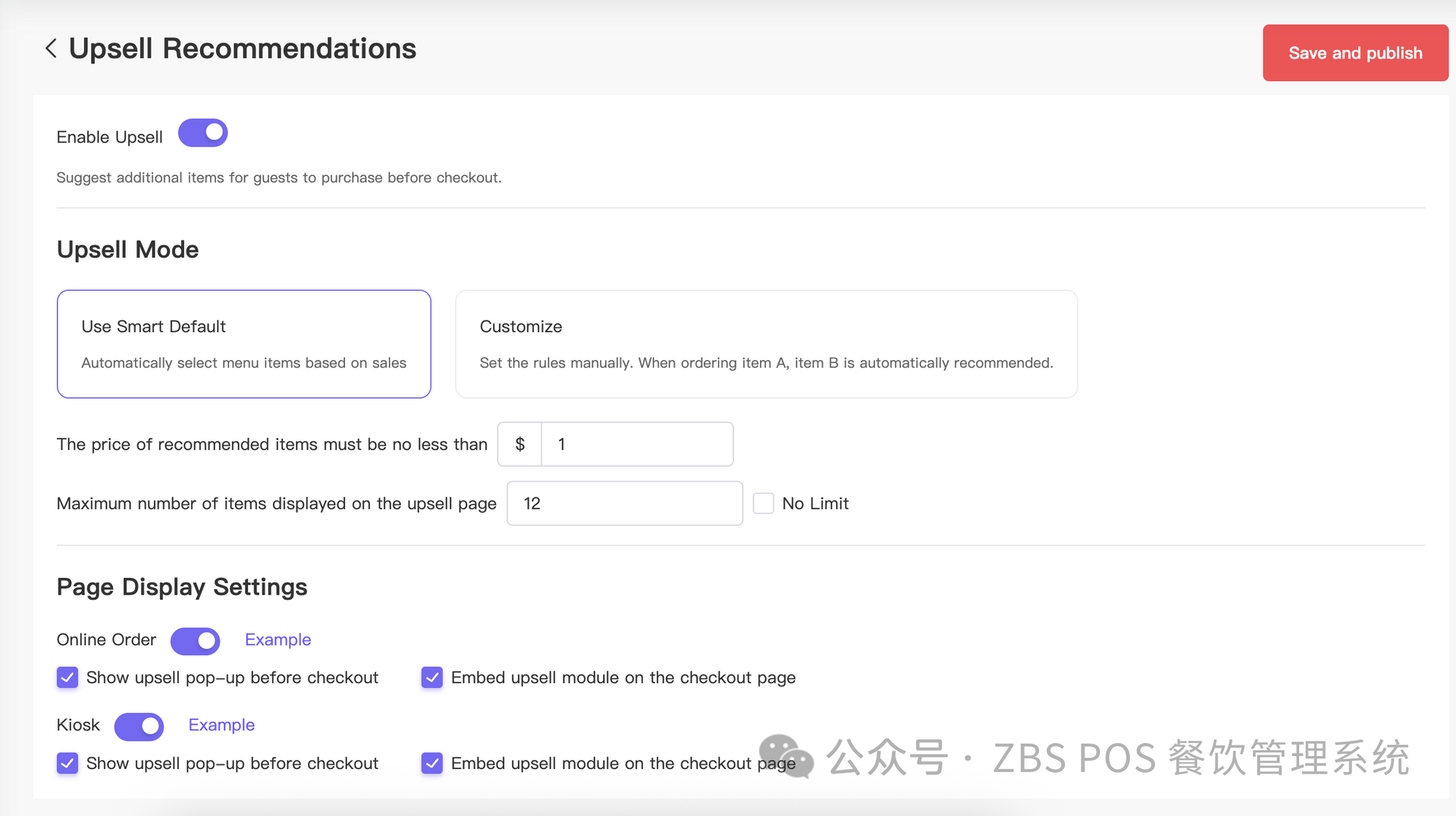The height and width of the screenshot is (816, 1456).
Task: Click the dollar sign currency prefix
Action: click(519, 444)
